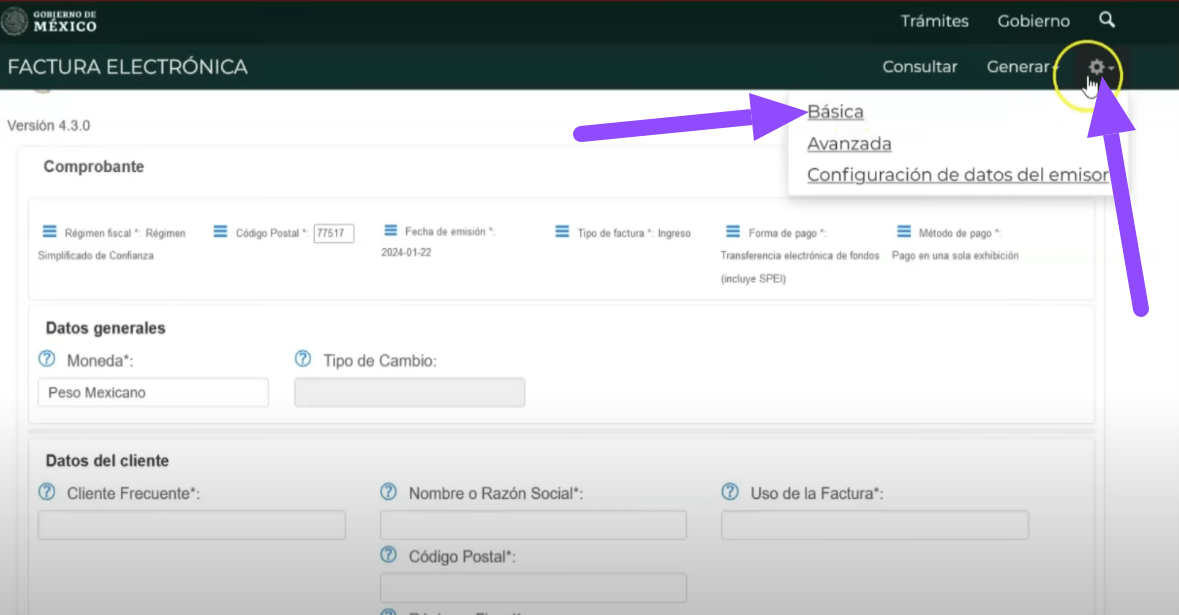1179x615 pixels.
Task: Select Básica from the settings menu
Action: tap(835, 112)
